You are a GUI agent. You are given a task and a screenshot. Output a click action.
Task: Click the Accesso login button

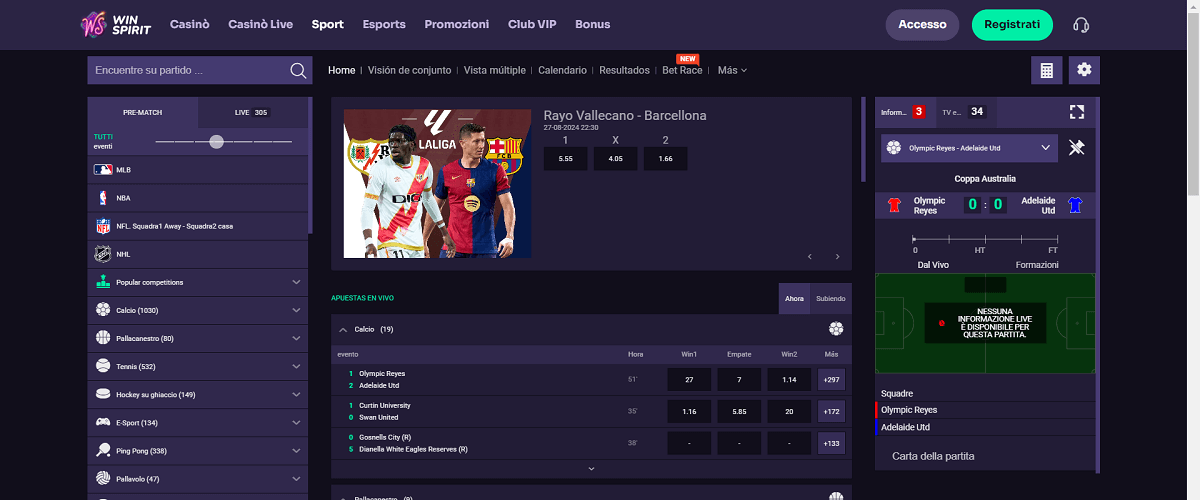pos(922,25)
